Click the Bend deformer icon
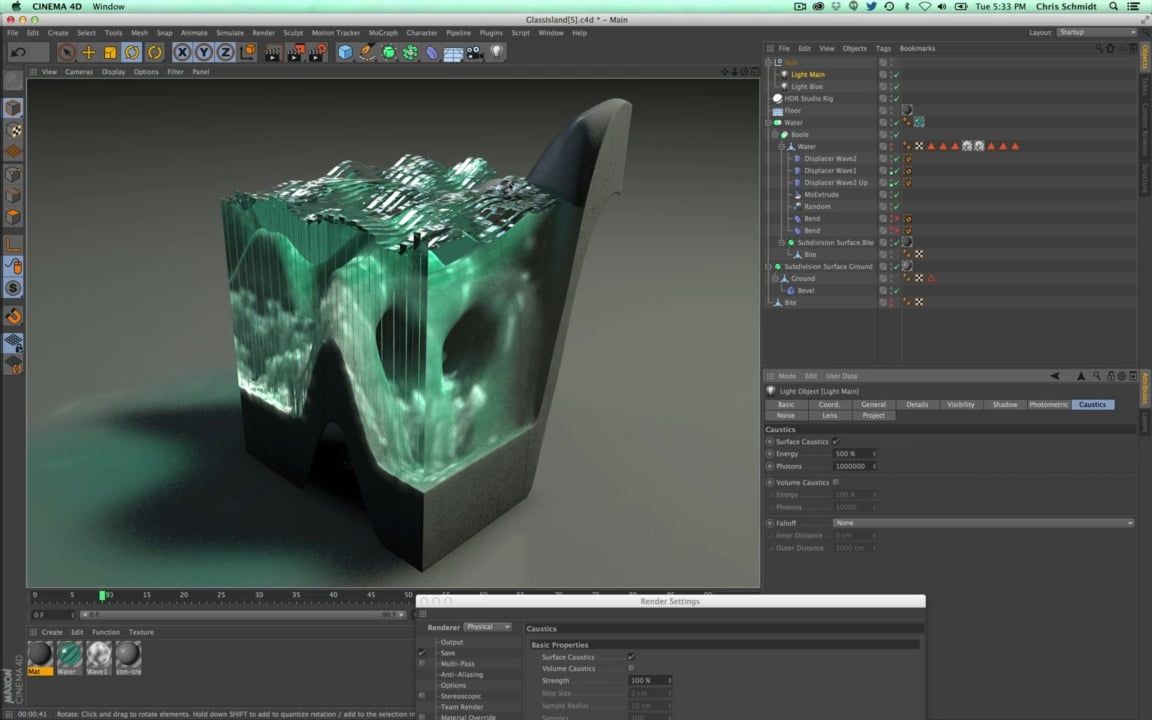 [x=432, y=52]
